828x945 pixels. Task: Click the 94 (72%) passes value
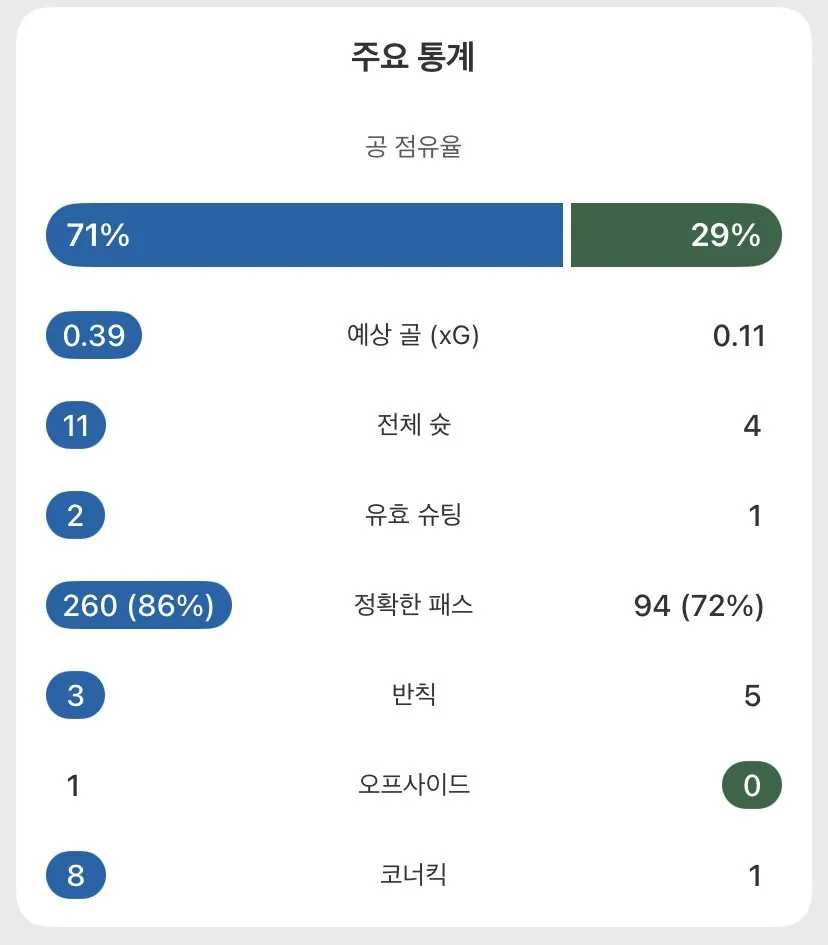(x=699, y=606)
